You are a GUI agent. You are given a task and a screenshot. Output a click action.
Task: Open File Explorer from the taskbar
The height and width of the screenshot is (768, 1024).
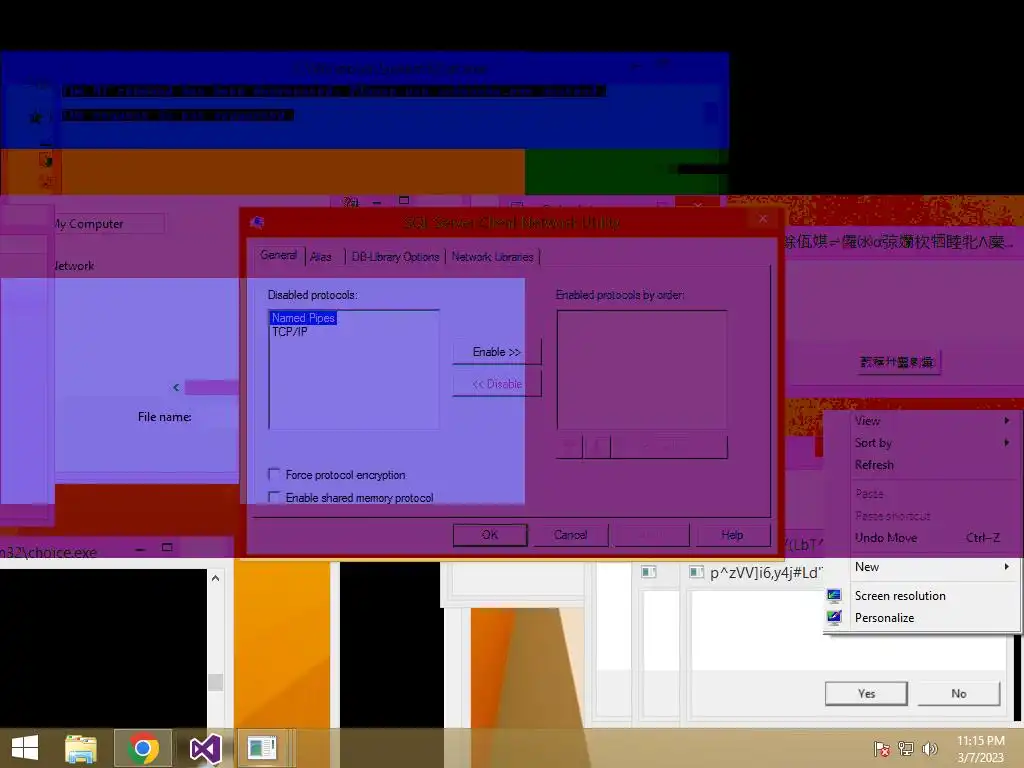(x=81, y=748)
